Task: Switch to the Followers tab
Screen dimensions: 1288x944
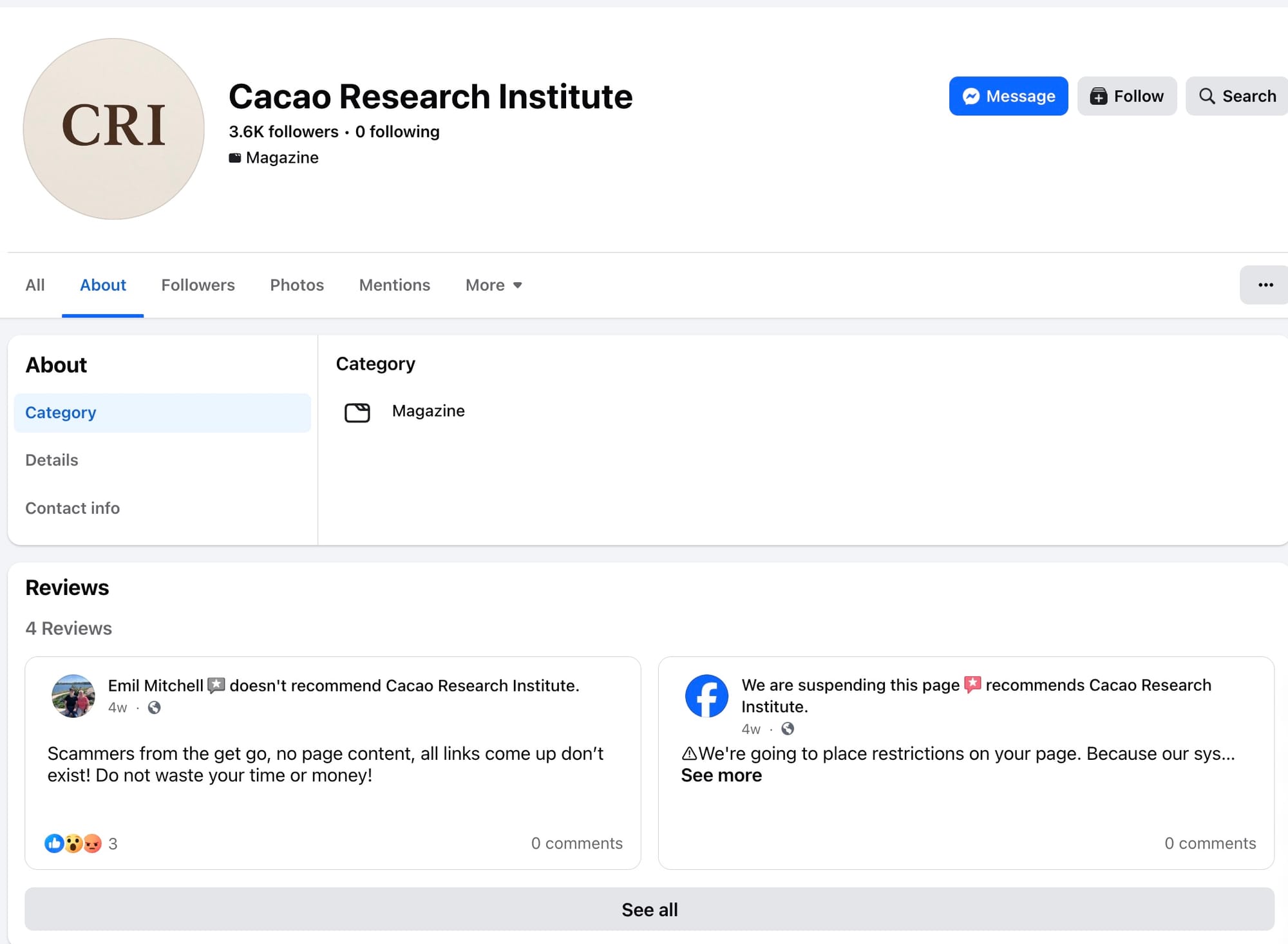Action: (x=198, y=285)
